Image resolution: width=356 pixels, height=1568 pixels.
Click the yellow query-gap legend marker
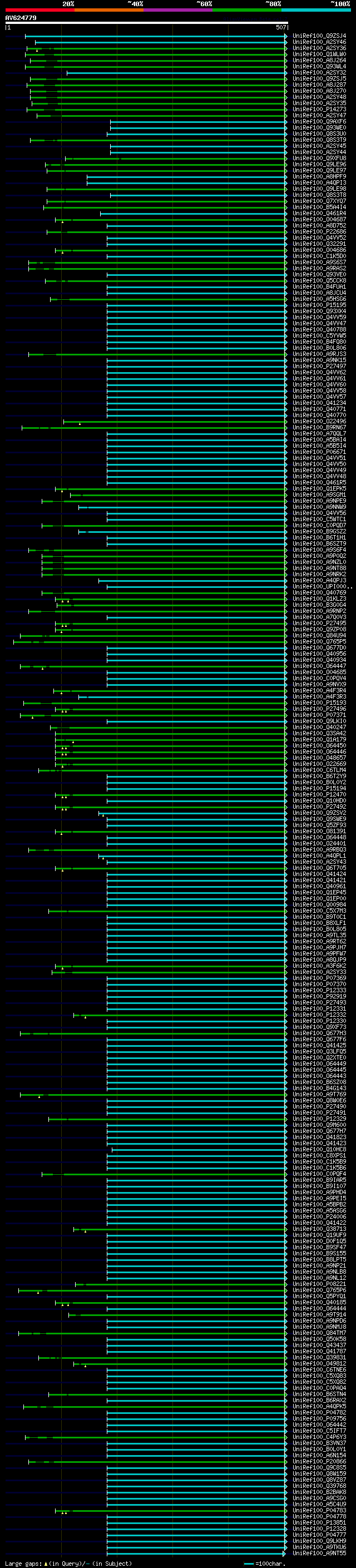coord(46,1563)
